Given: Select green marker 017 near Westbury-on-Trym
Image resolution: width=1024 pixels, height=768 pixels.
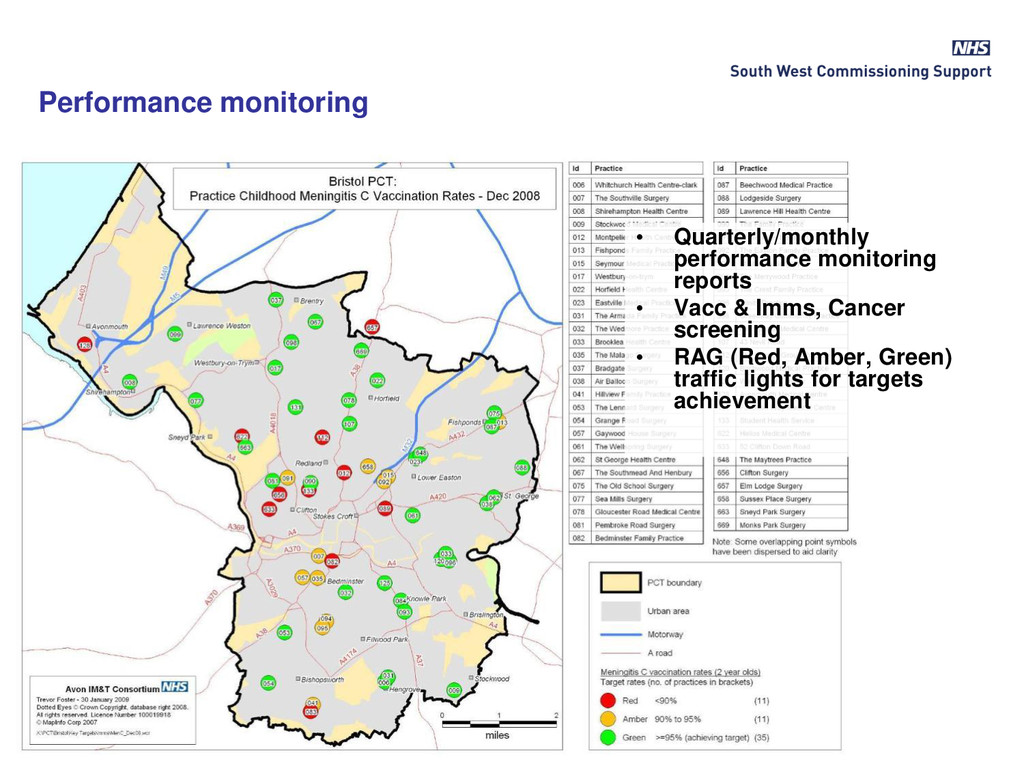Looking at the screenshot, I should 276,368.
